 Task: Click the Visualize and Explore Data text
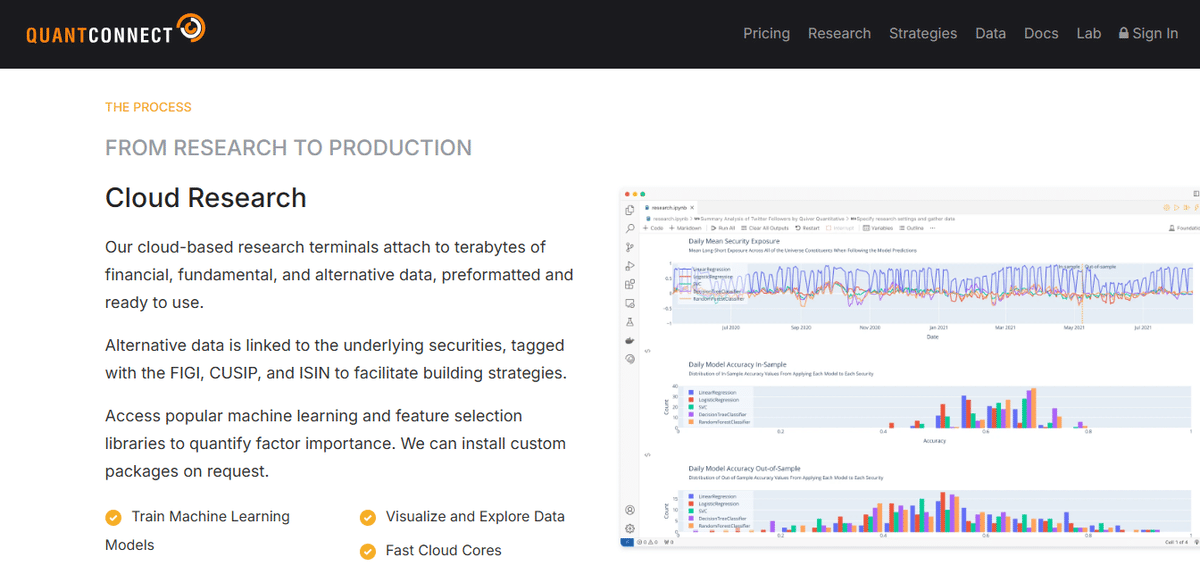tap(475, 516)
